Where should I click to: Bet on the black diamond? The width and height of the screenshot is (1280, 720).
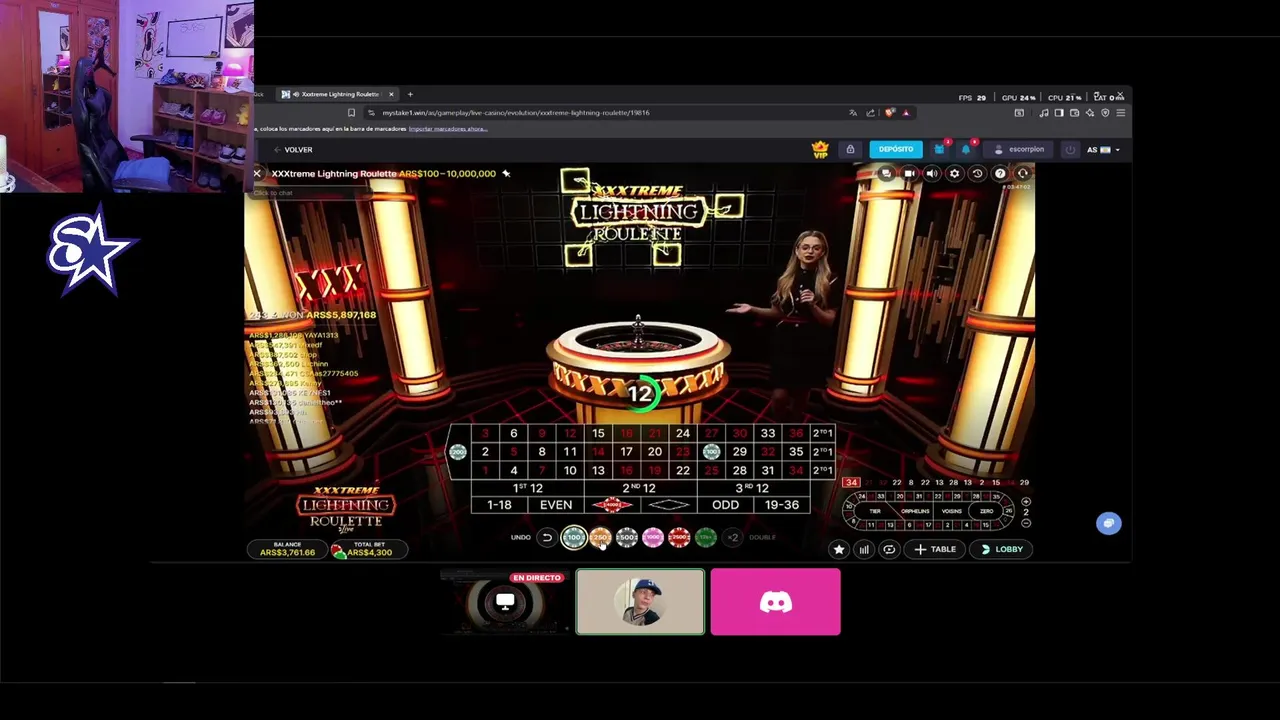tap(668, 505)
